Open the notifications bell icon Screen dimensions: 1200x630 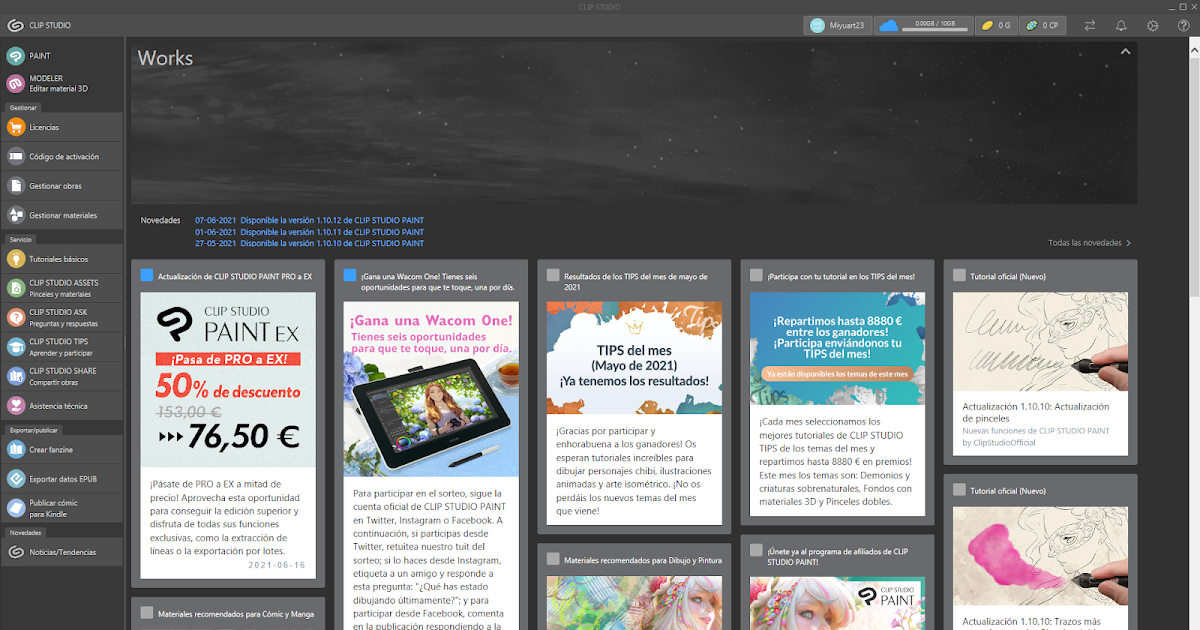pos(1121,25)
